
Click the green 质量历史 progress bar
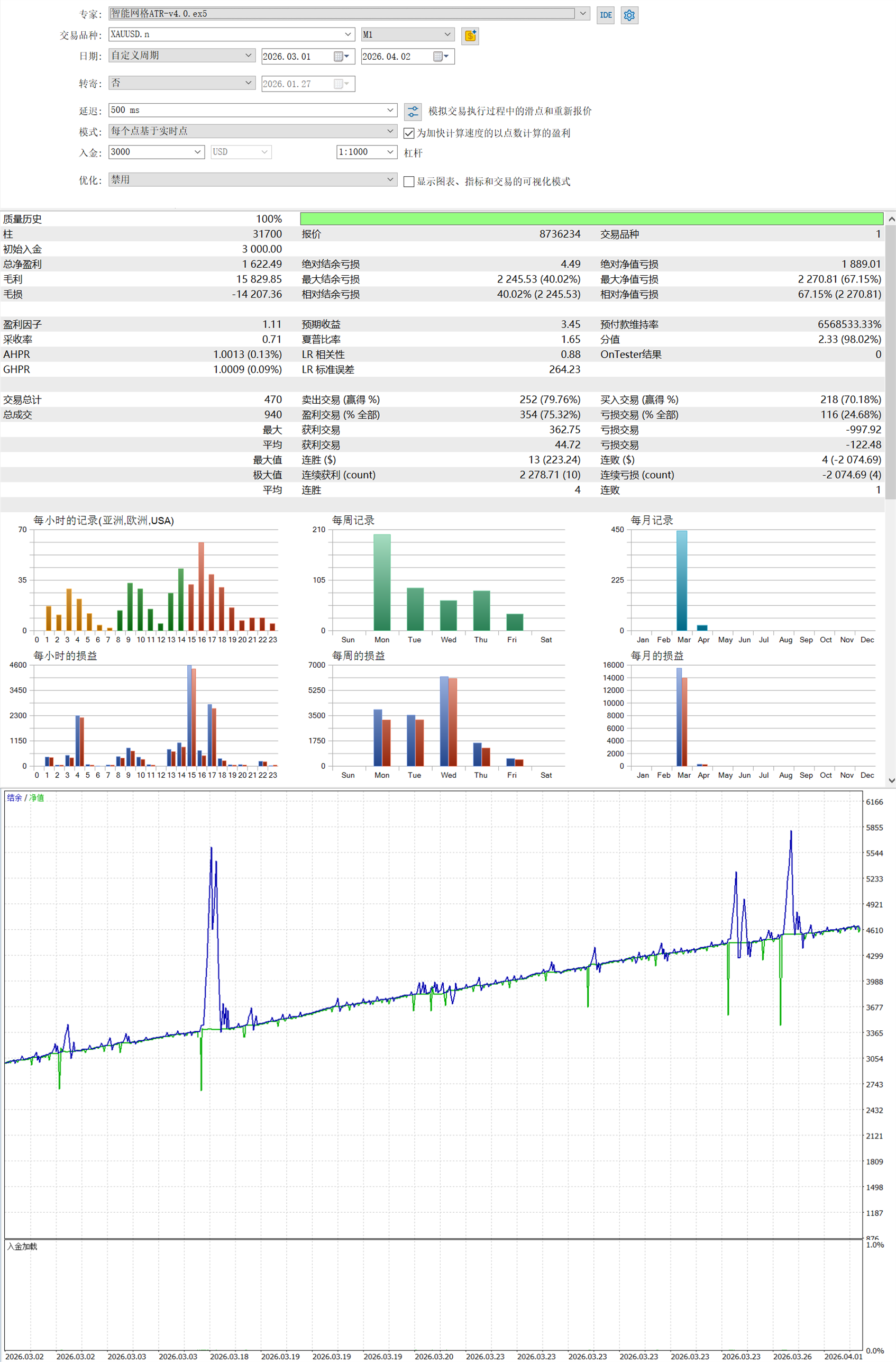coord(592,219)
